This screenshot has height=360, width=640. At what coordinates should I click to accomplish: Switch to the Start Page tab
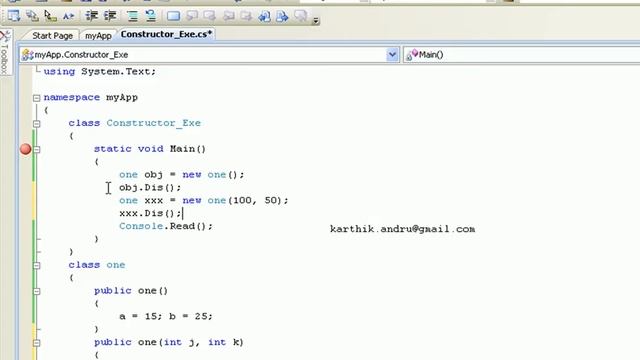click(x=52, y=36)
